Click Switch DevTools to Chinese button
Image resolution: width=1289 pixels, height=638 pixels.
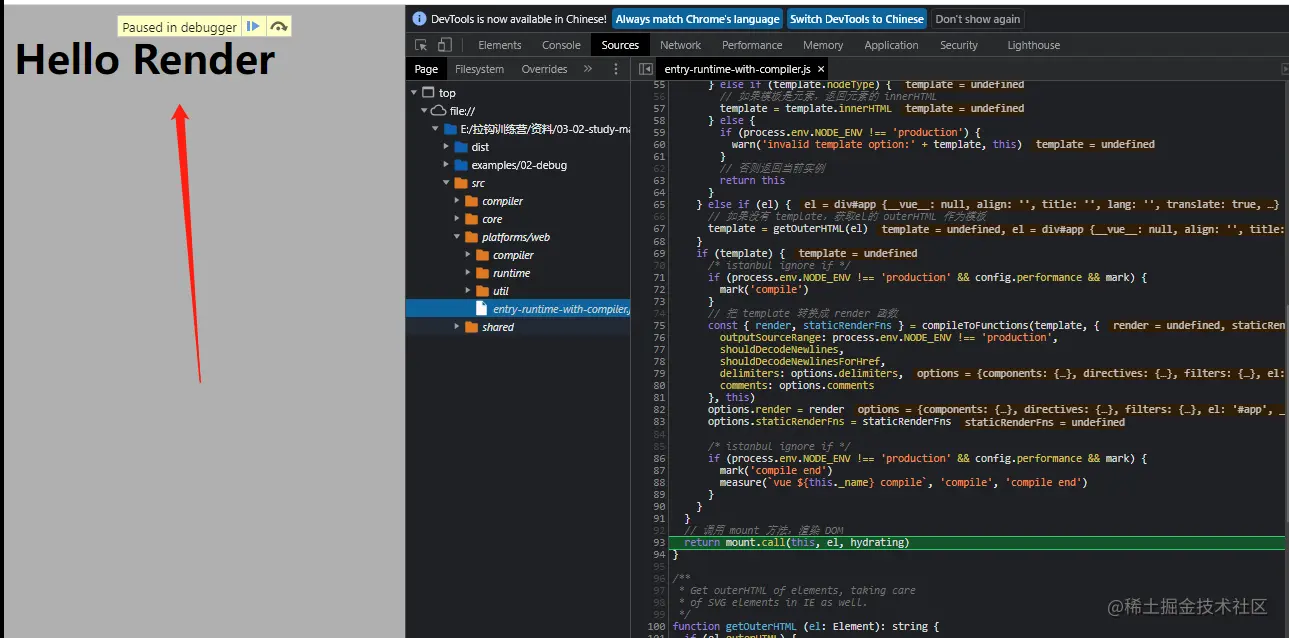click(x=856, y=19)
